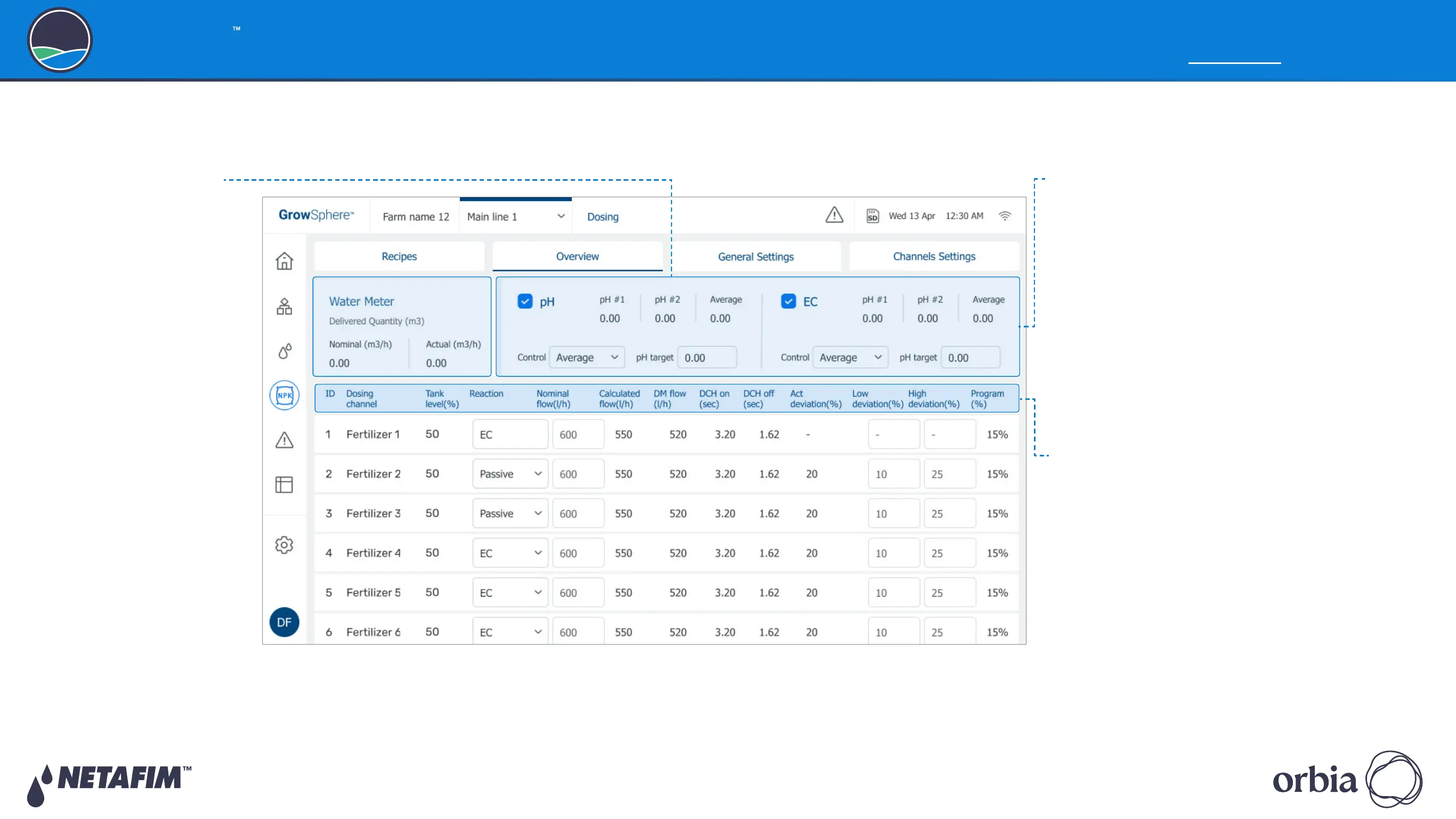The width and height of the screenshot is (1456, 819).
Task: Click Farm name 12 in header
Action: tap(416, 216)
